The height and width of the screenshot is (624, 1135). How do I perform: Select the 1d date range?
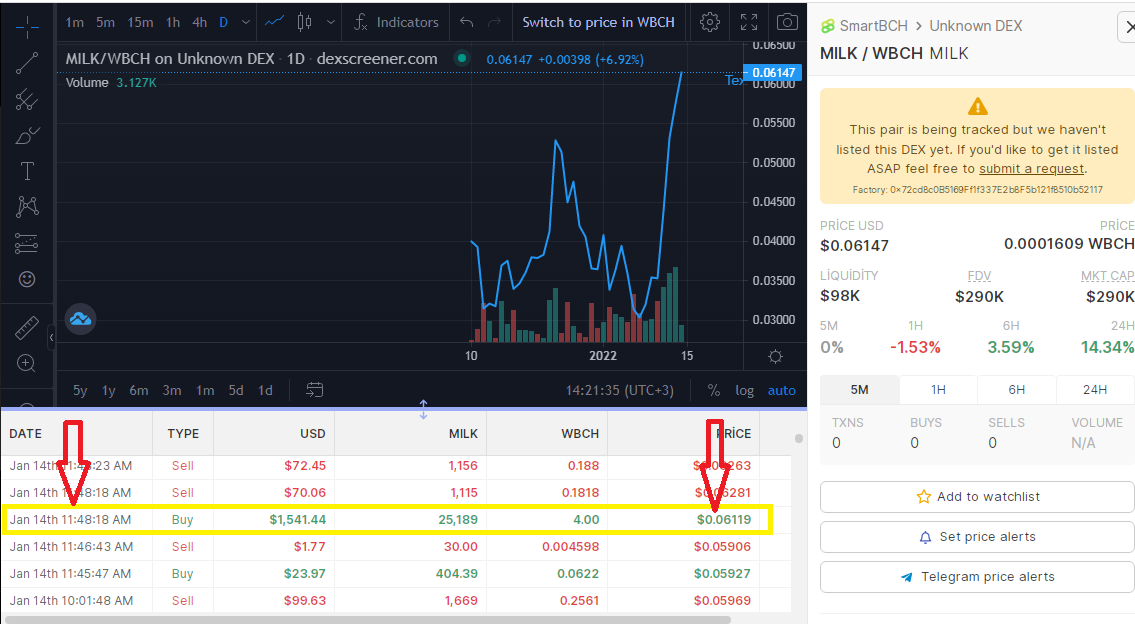coord(266,390)
